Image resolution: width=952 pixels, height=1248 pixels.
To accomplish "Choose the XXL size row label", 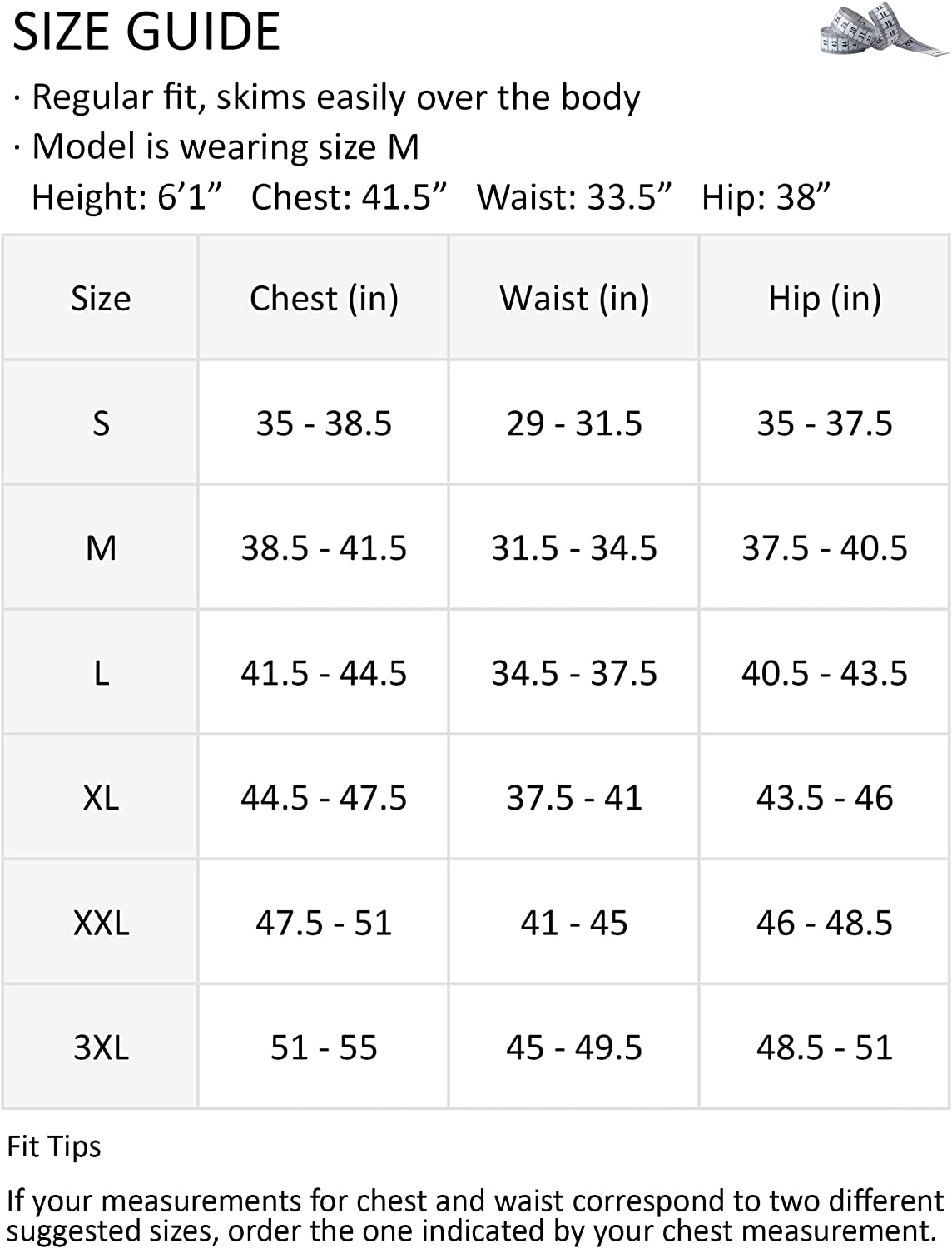I will point(101,922).
